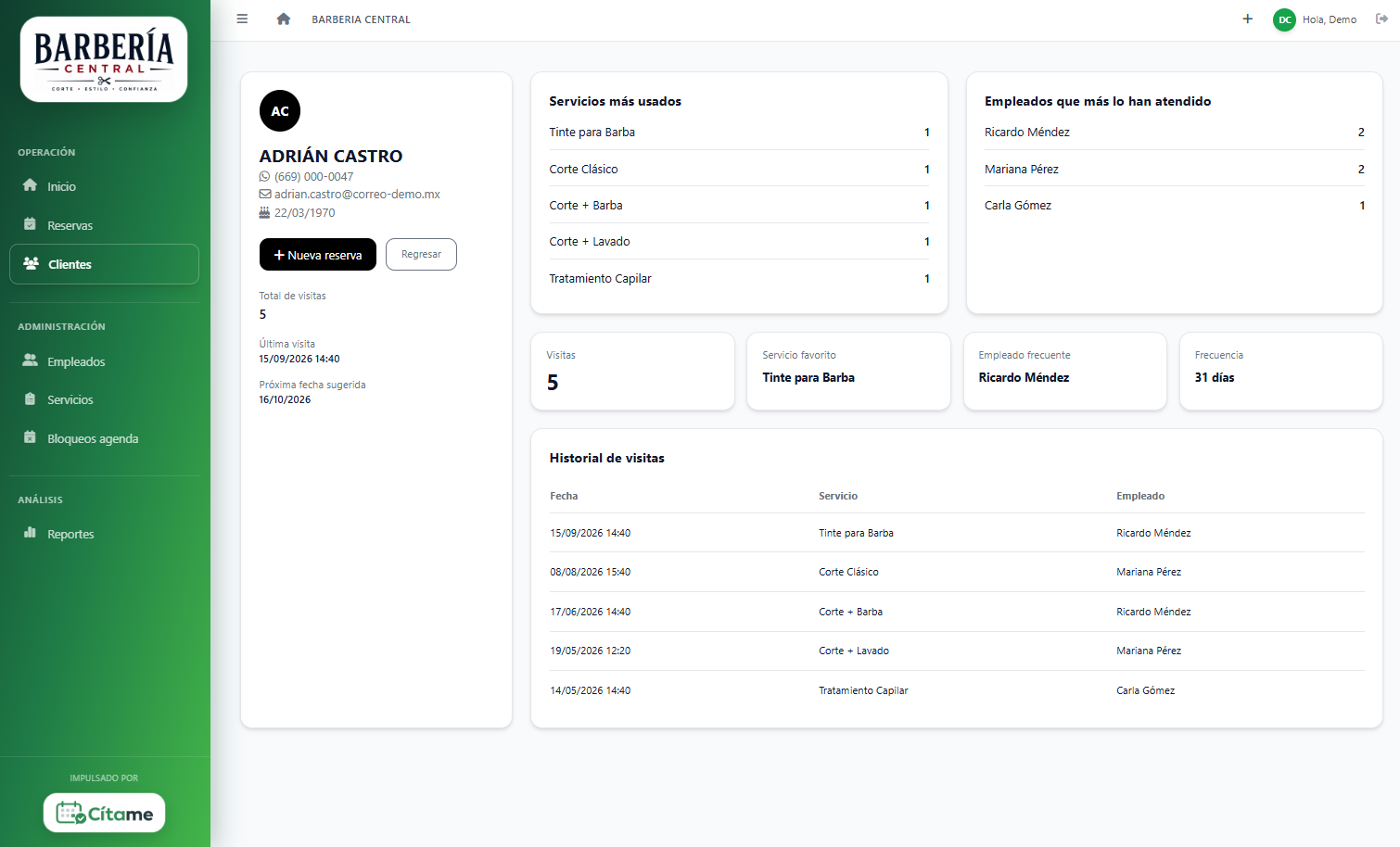Click the envelope email icon

(265, 195)
